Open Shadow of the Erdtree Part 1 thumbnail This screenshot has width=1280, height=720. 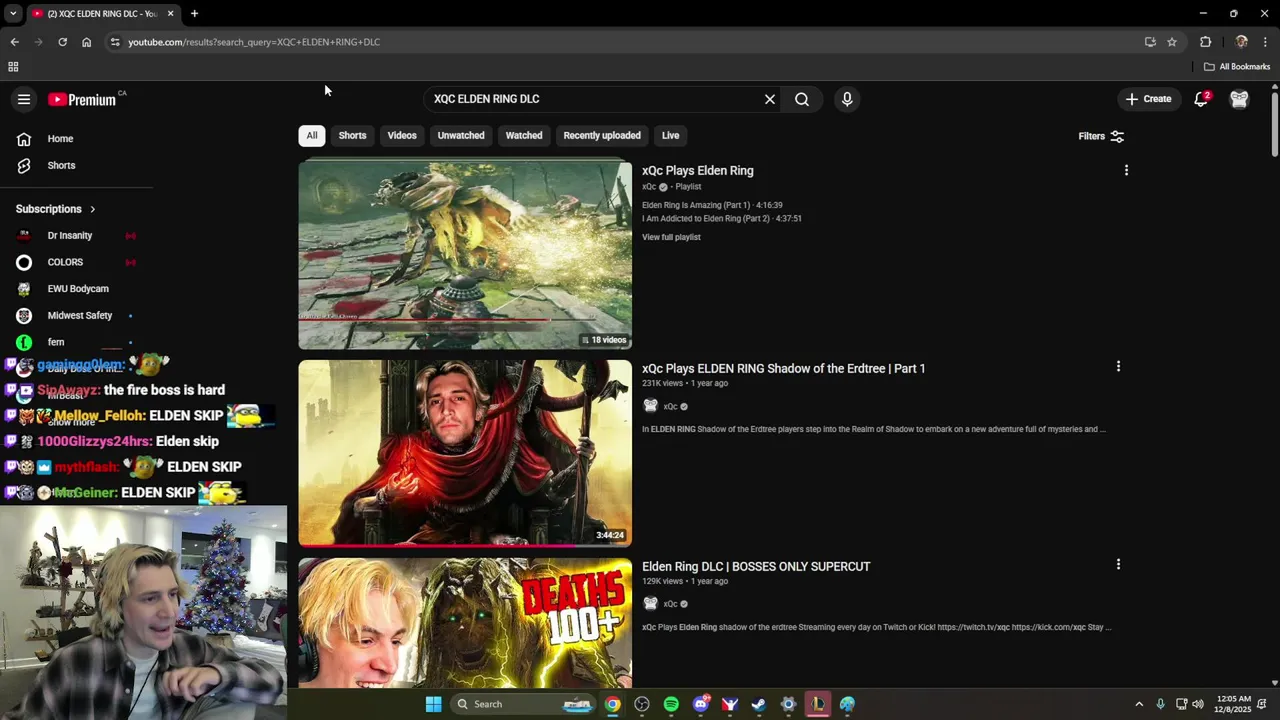click(x=465, y=453)
